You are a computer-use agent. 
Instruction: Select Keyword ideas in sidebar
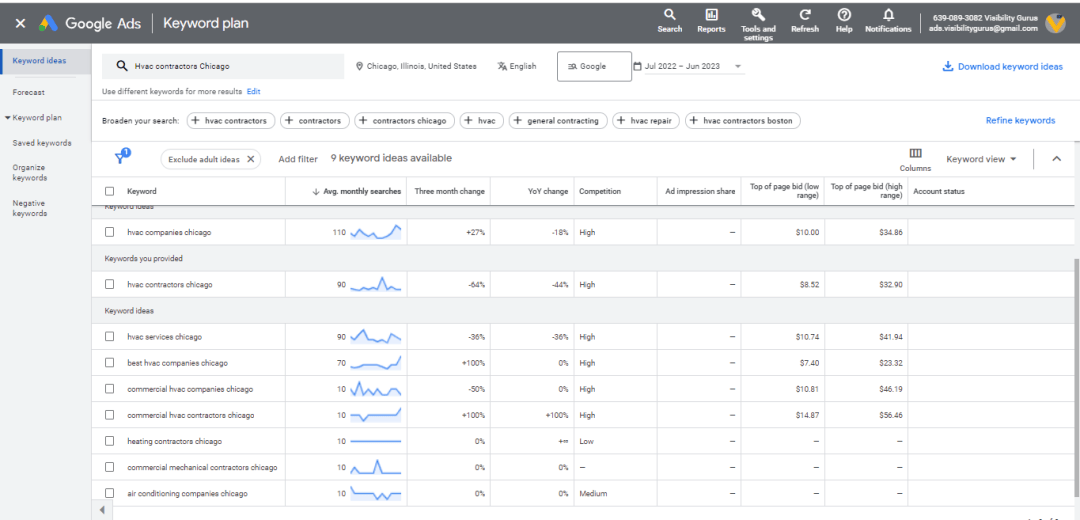click(39, 61)
